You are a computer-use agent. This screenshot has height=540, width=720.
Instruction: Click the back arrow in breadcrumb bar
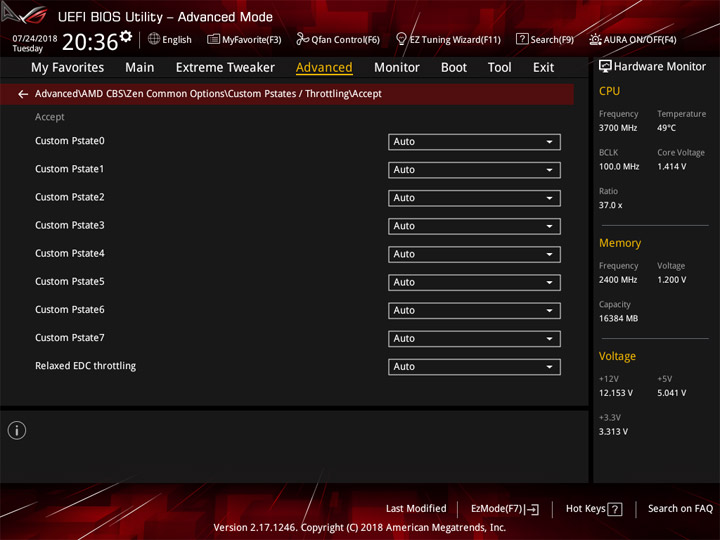pos(23,94)
